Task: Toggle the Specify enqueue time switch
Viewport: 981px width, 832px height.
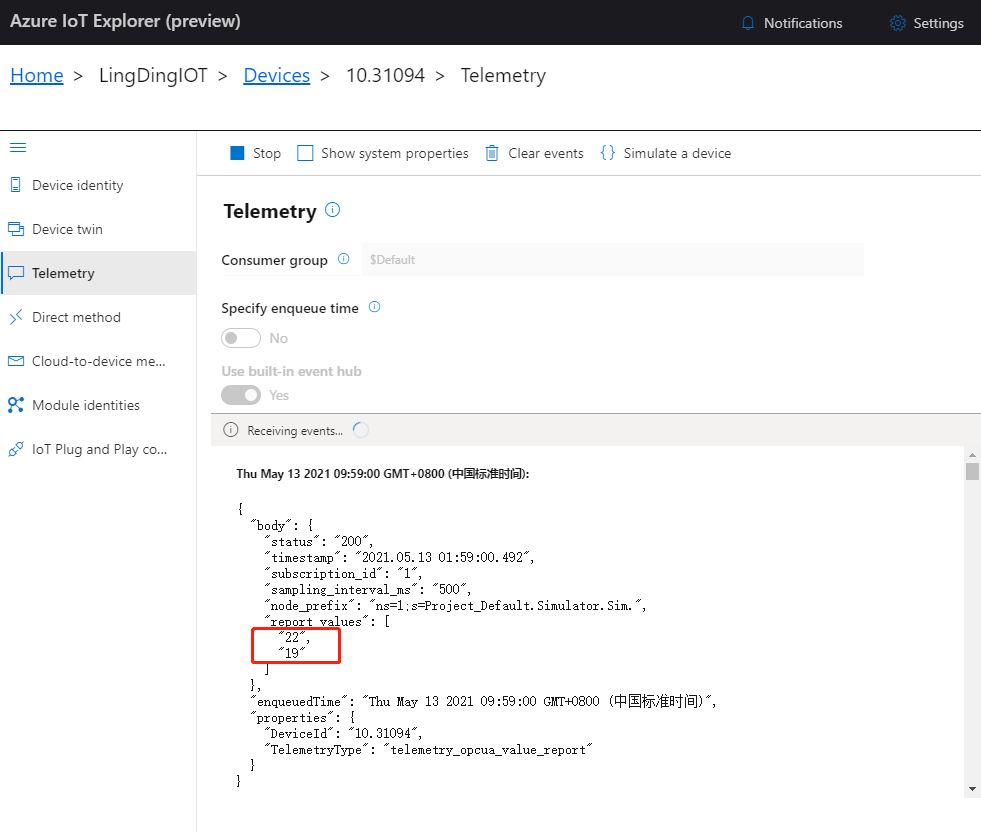Action: click(x=241, y=338)
